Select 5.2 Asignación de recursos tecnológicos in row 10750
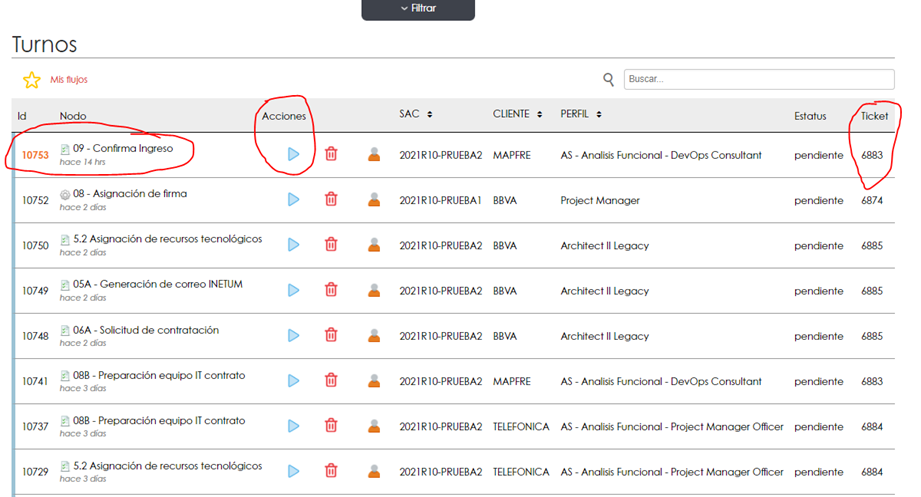921x497 pixels. coord(167,239)
